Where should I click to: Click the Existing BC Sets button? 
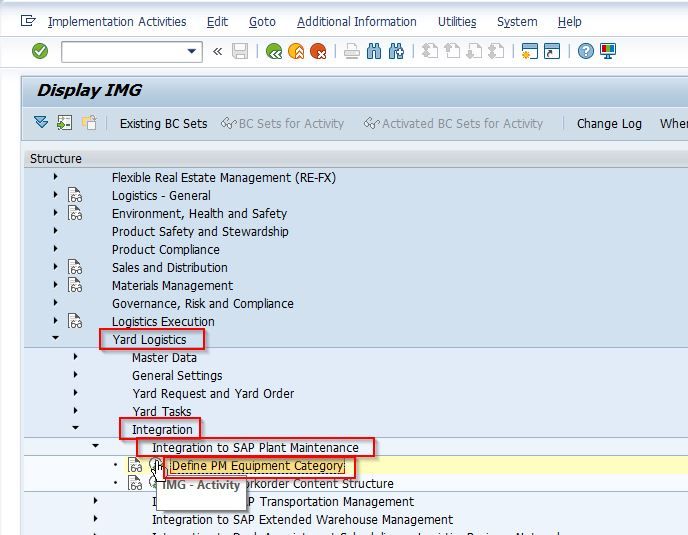click(x=163, y=124)
